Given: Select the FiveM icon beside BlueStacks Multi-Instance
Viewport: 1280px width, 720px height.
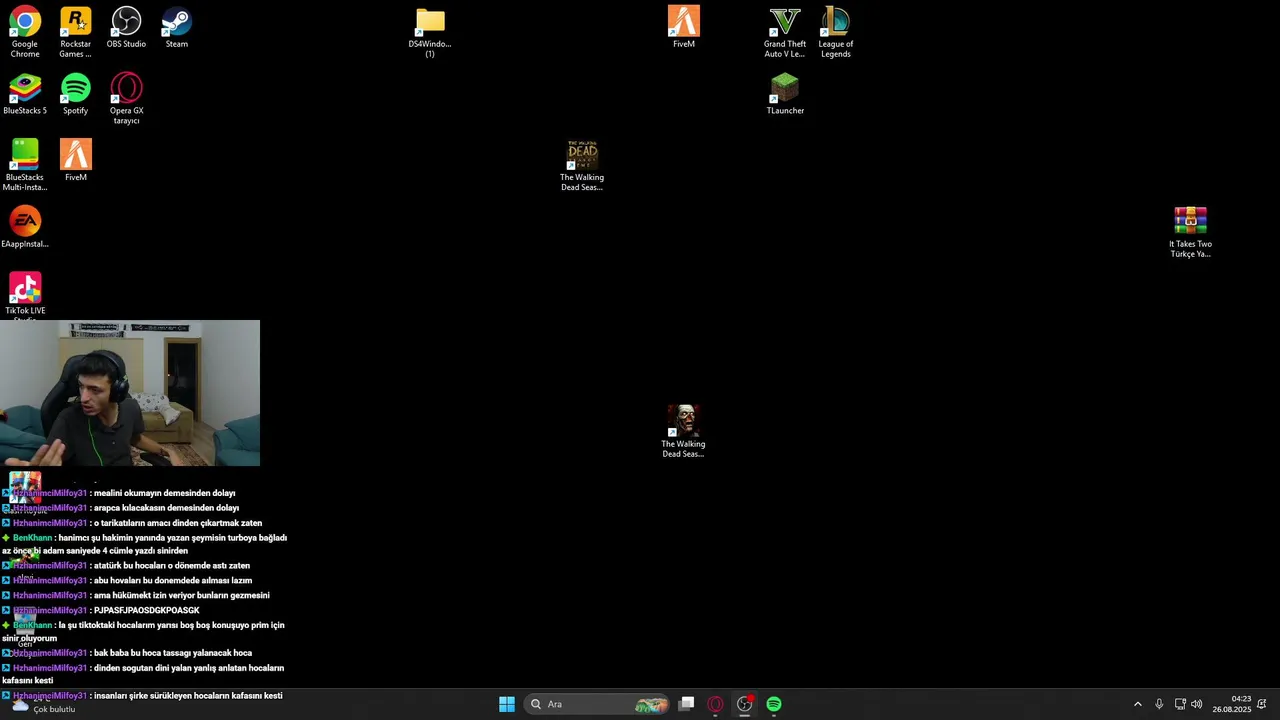Looking at the screenshot, I should pos(75,161).
